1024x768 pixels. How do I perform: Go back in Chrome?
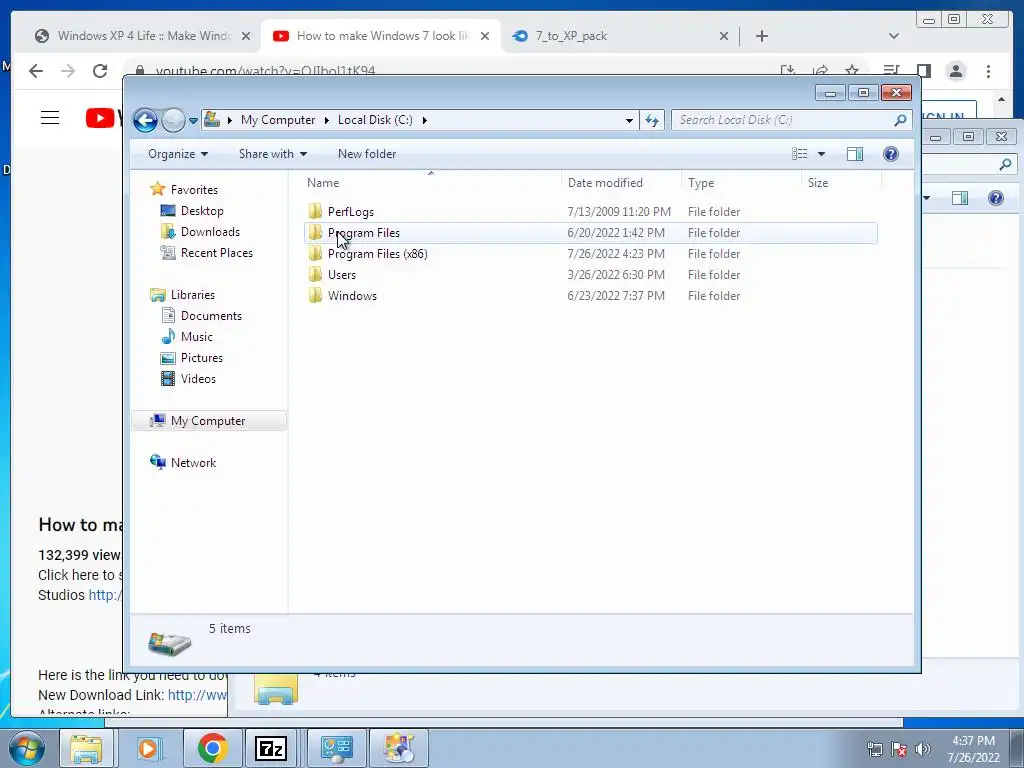point(36,71)
